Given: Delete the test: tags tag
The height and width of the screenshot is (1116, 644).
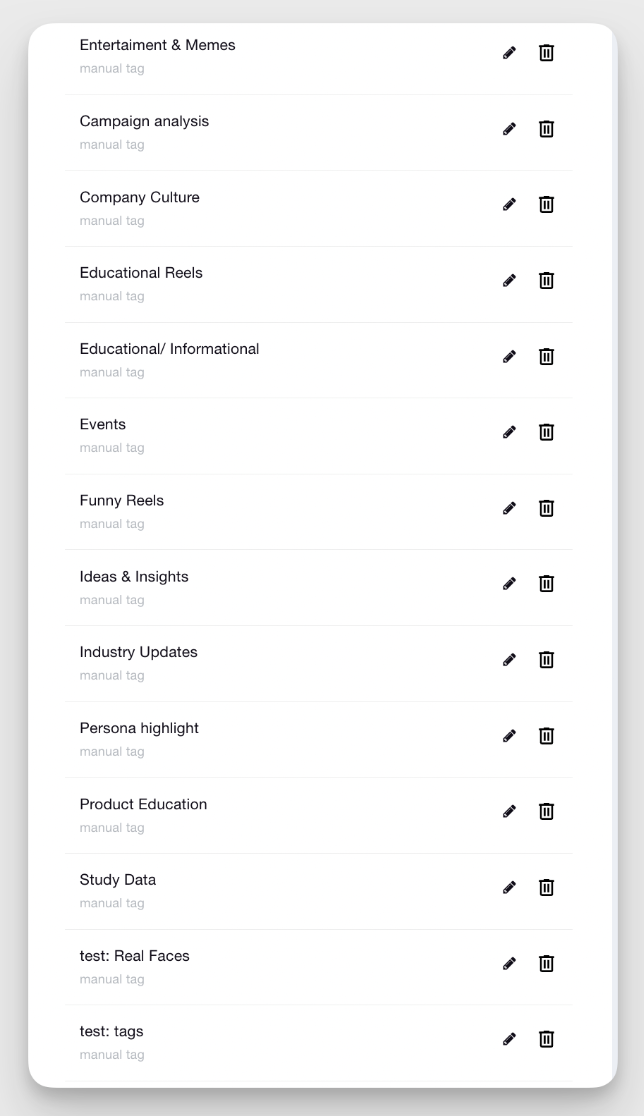Looking at the screenshot, I should pos(546,1039).
